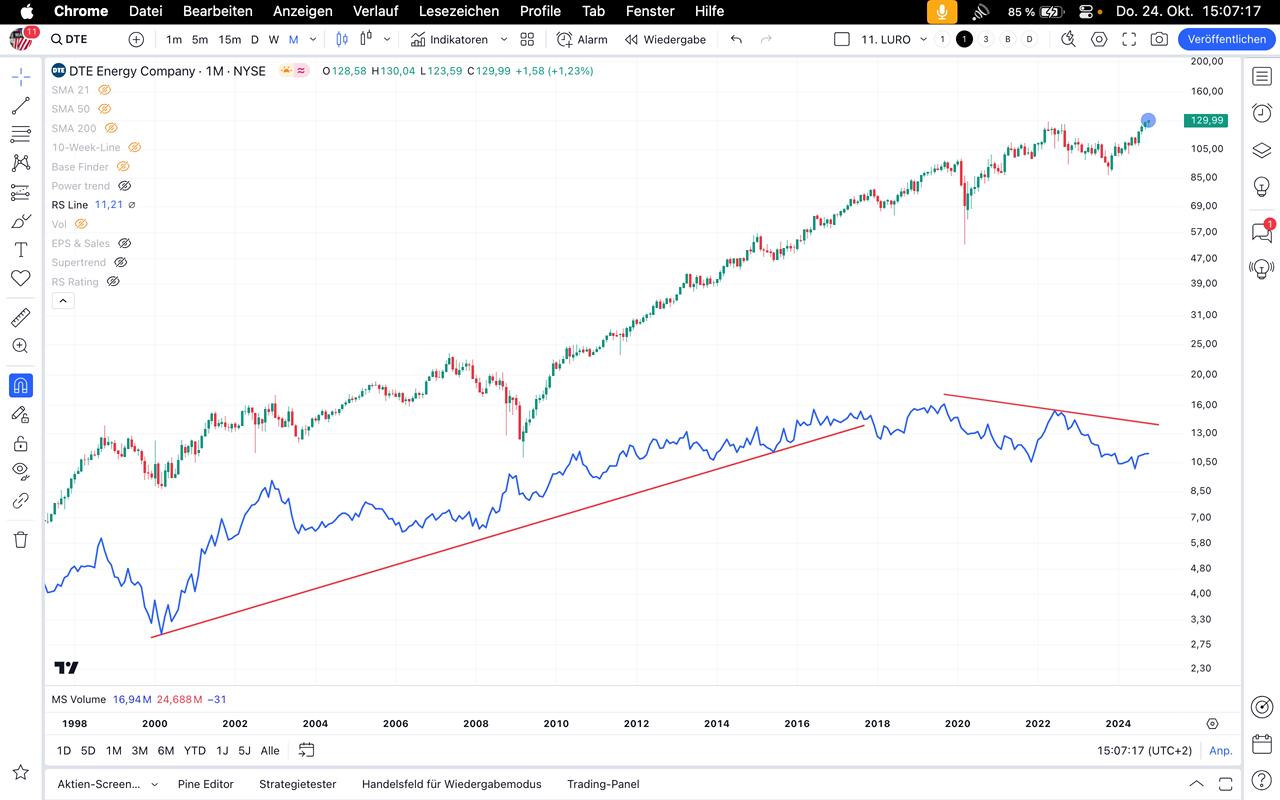1280x800 pixels.
Task: Select the text annotation tool
Action: [x=20, y=250]
